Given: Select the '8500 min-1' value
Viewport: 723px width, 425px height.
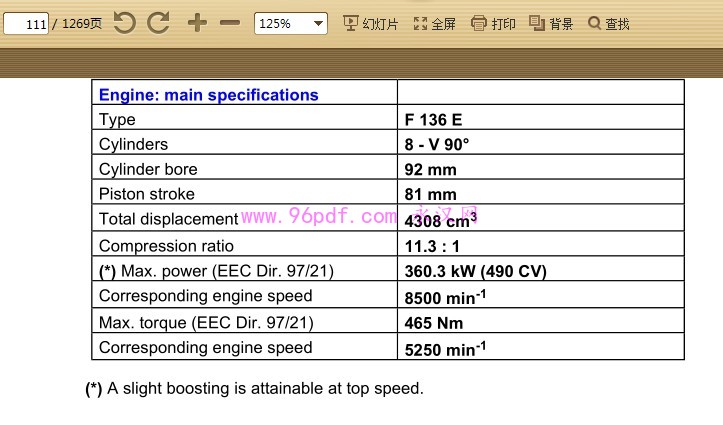Looking at the screenshot, I should point(445,297).
